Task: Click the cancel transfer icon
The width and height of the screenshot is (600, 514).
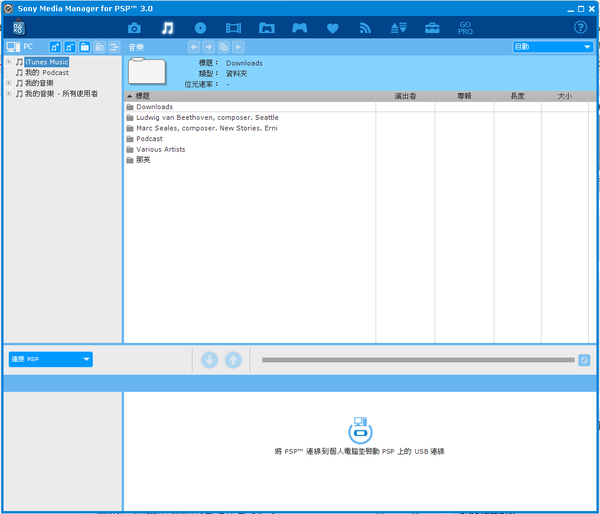Action: tap(584, 360)
